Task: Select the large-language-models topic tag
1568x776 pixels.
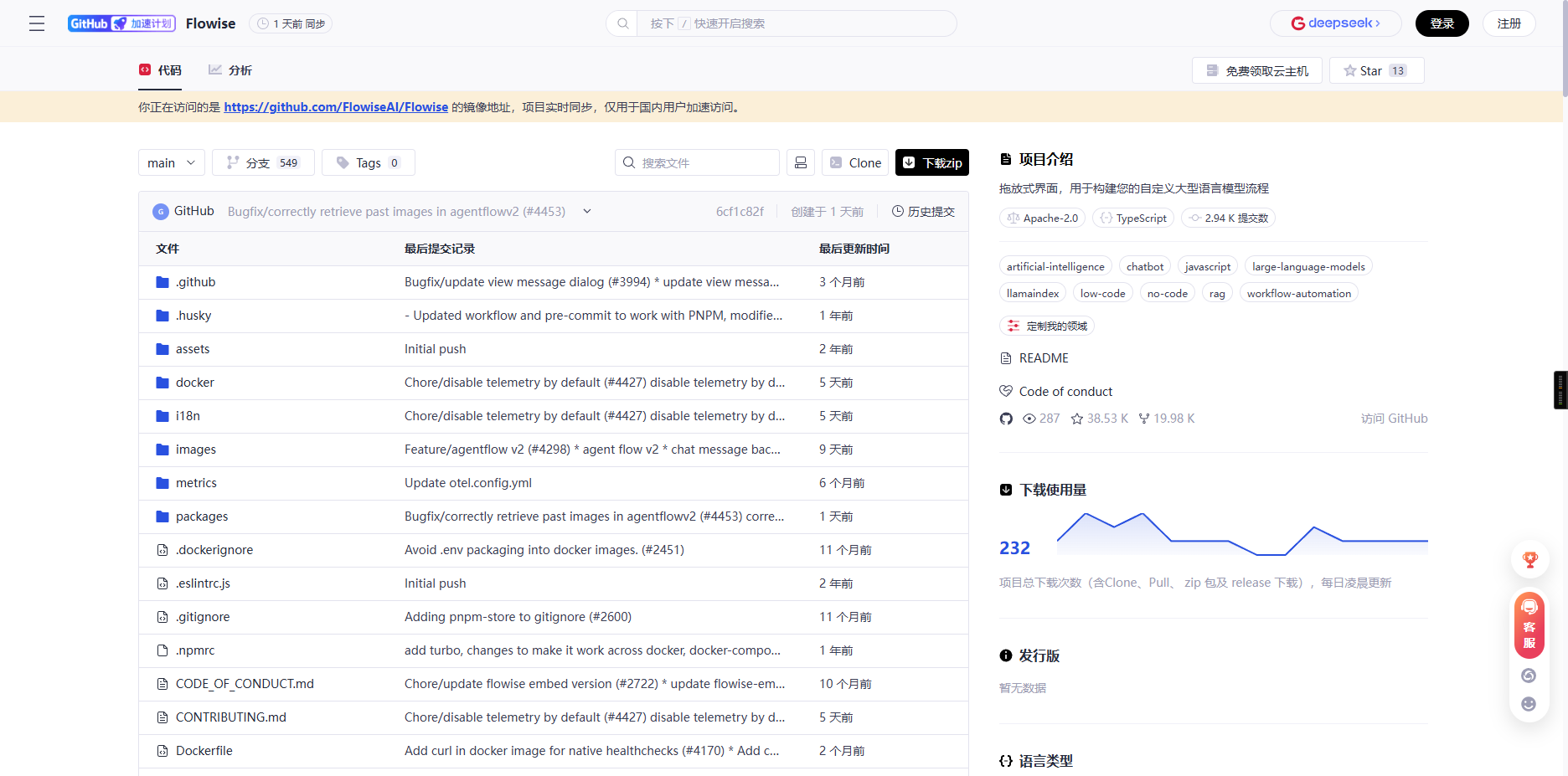Action: coord(1308,266)
